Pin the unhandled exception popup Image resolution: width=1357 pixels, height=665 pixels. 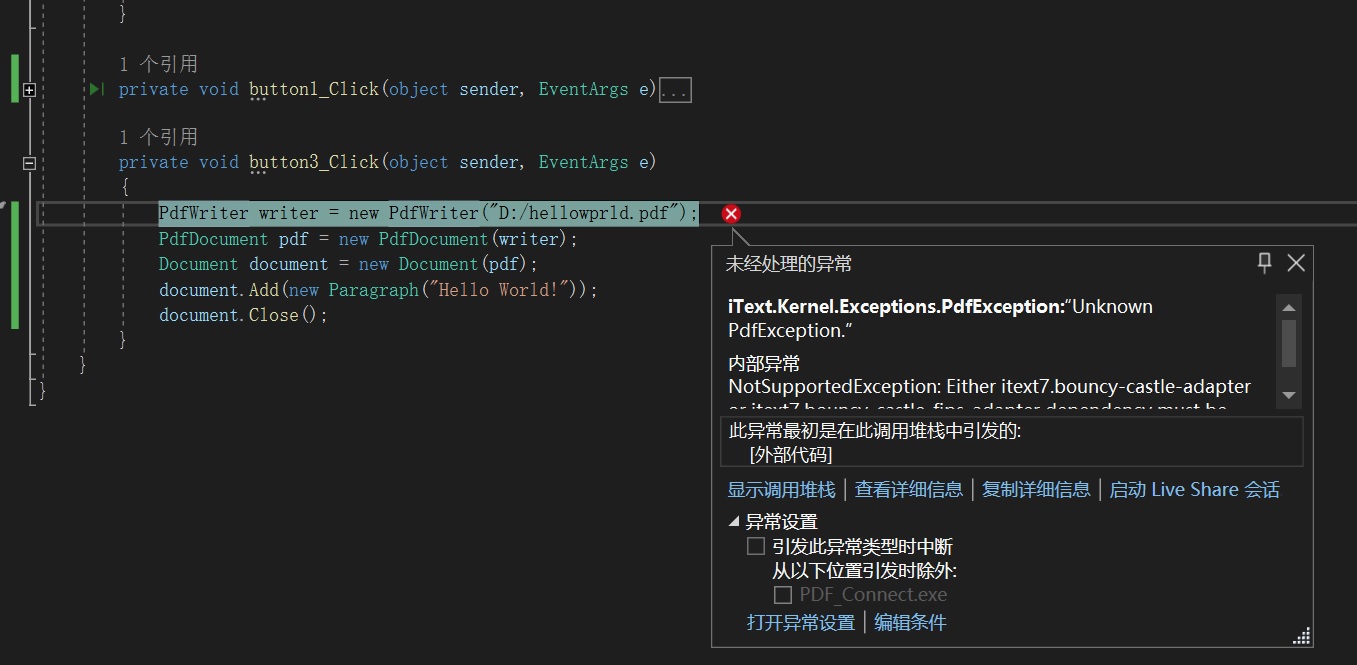pyautogui.click(x=1265, y=263)
